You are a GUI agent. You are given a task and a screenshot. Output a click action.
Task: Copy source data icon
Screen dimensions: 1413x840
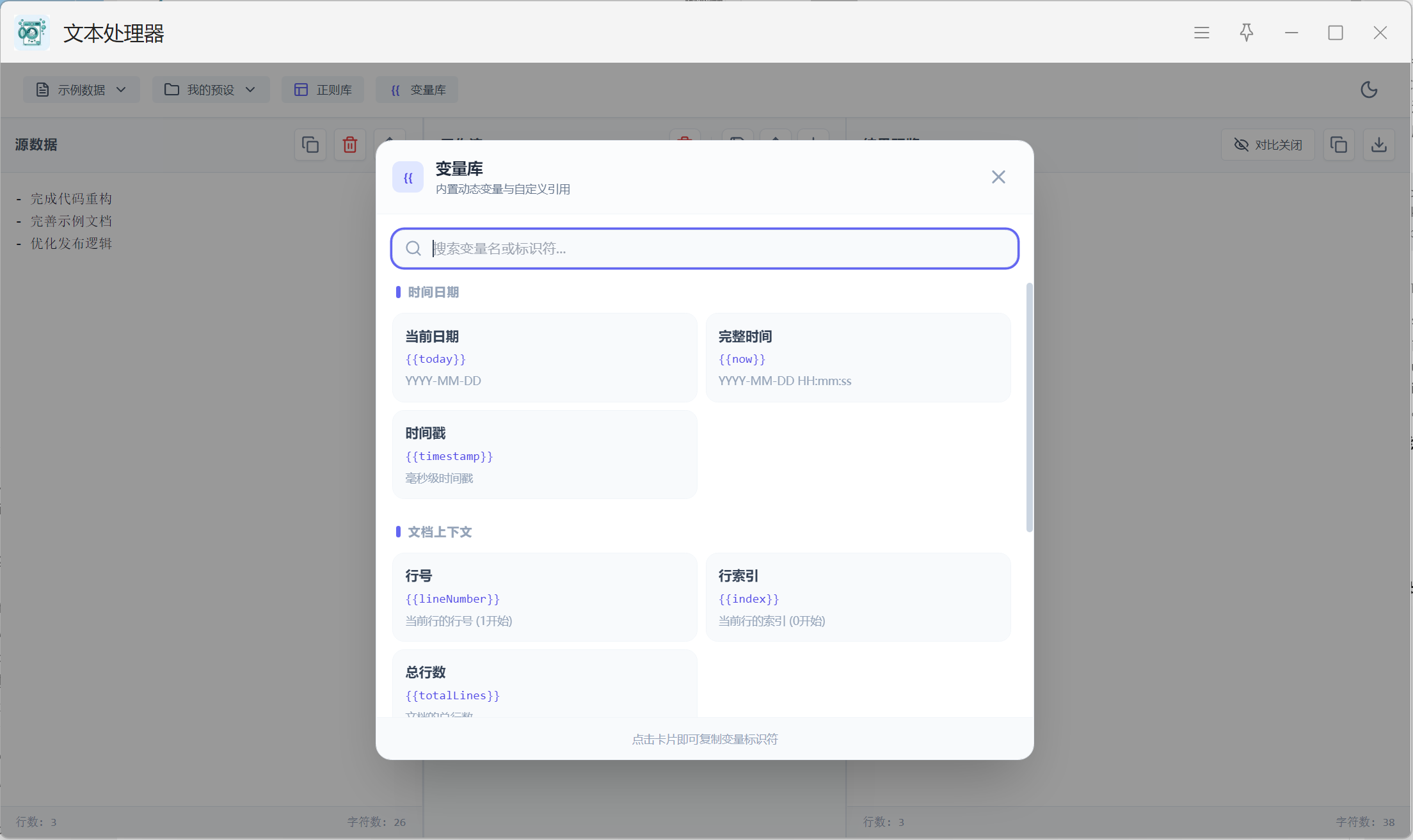pos(310,145)
